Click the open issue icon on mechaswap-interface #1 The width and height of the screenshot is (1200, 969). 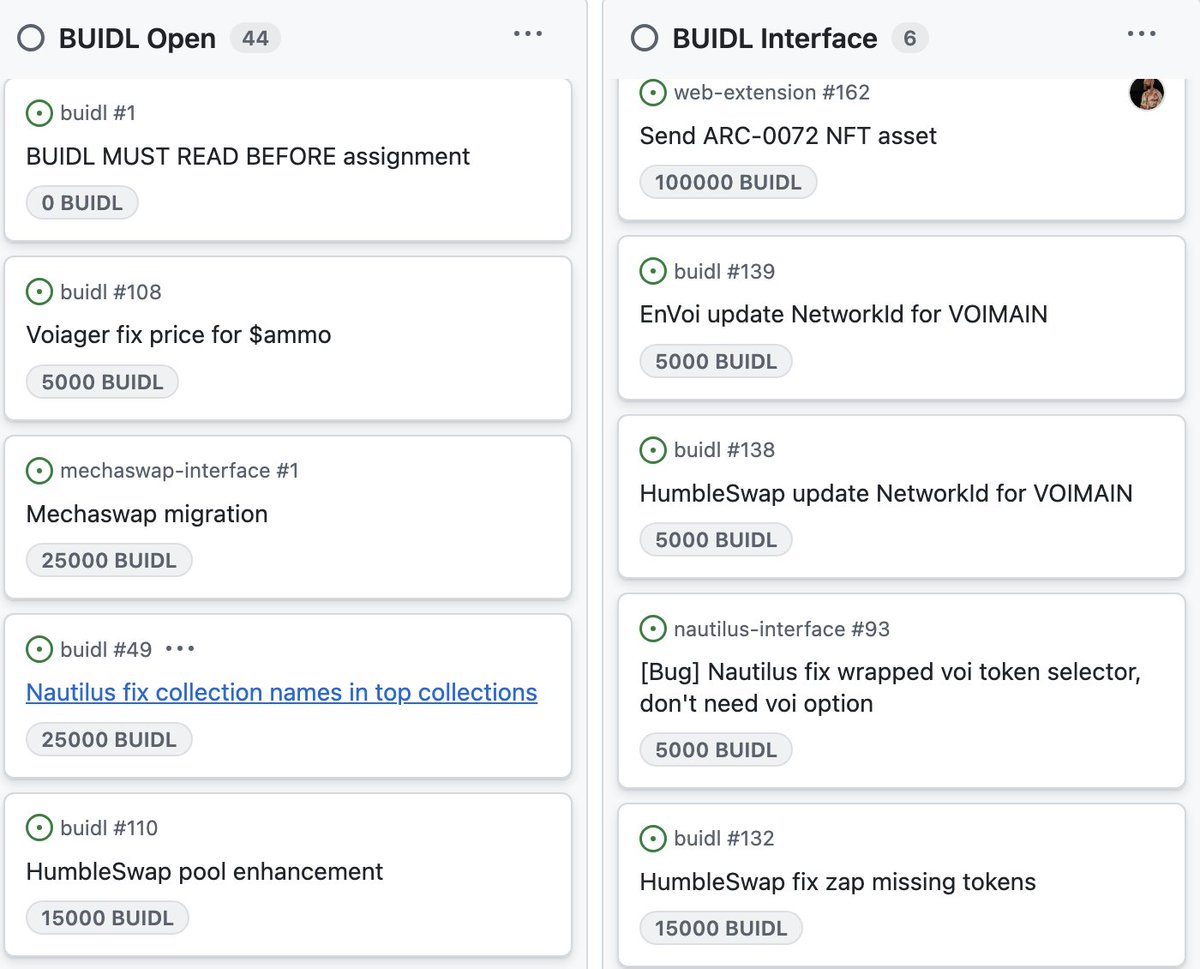pyautogui.click(x=39, y=471)
